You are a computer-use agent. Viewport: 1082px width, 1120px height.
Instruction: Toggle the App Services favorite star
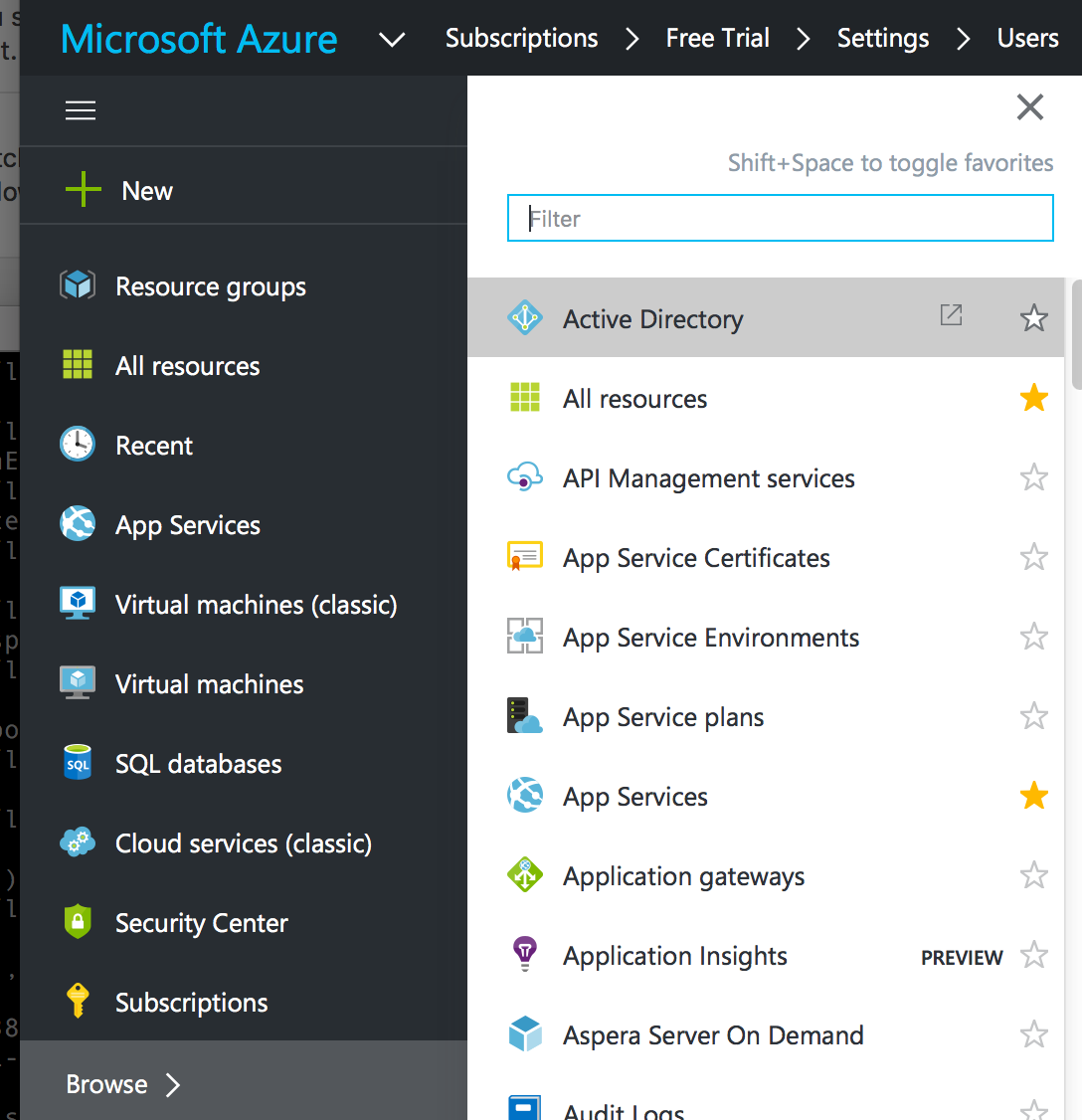coord(1034,796)
